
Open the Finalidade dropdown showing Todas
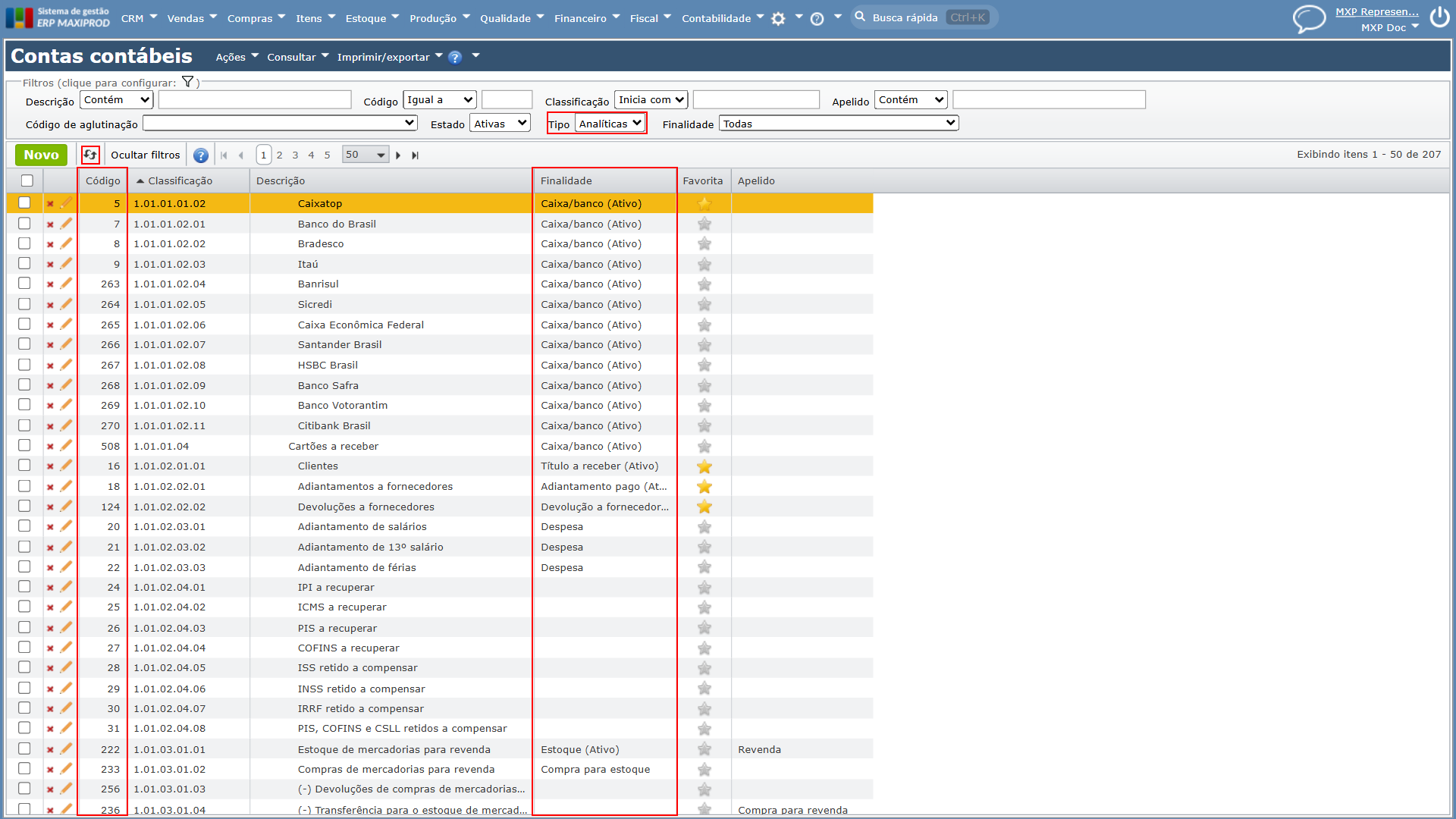pyautogui.click(x=839, y=124)
